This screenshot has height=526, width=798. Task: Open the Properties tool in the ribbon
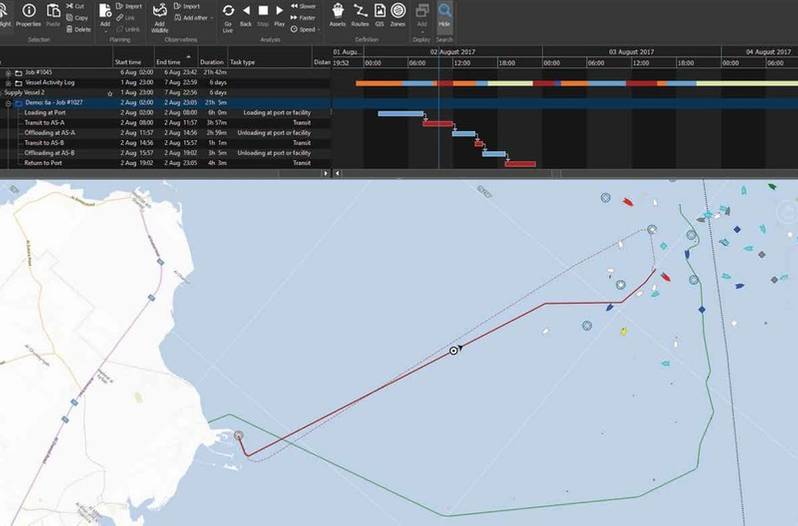tap(28, 15)
